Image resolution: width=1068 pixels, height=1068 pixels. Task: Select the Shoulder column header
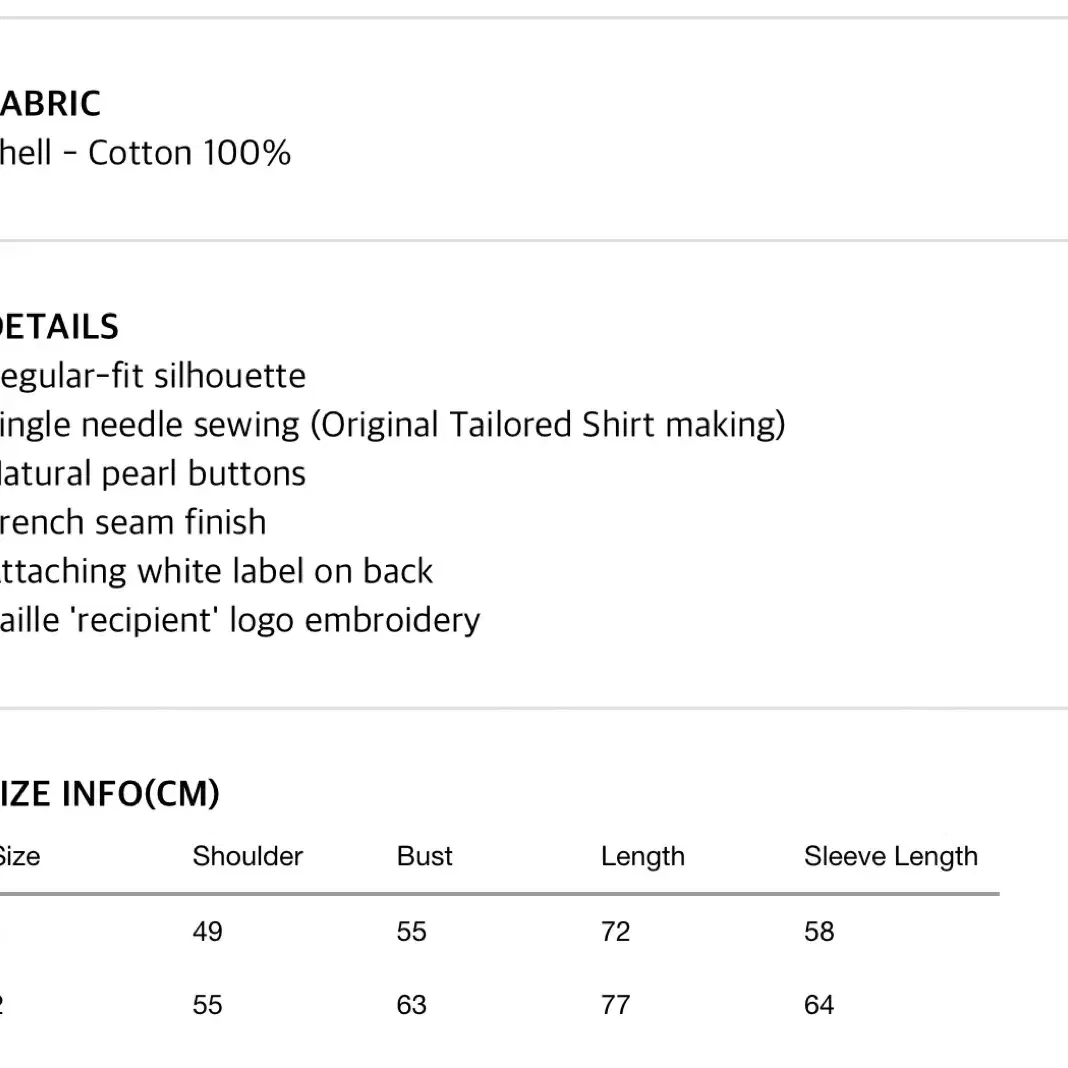tap(247, 856)
